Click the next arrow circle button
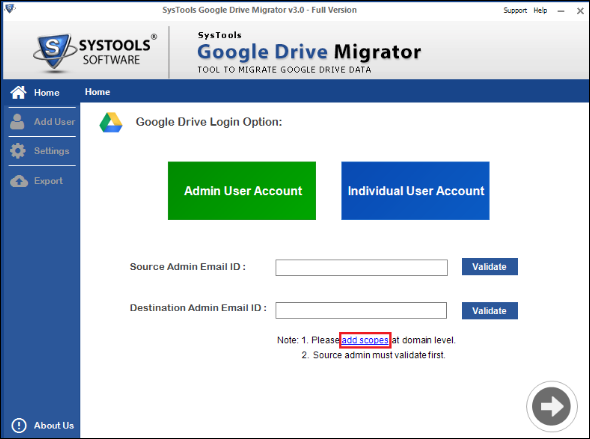Screen dimensions: 590x439 [x=552, y=406]
